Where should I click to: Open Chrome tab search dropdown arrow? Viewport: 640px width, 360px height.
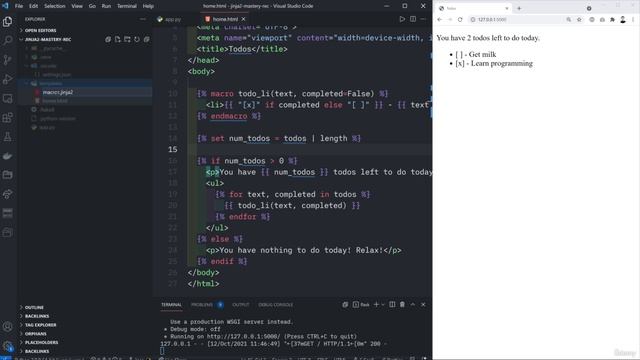[589, 8]
